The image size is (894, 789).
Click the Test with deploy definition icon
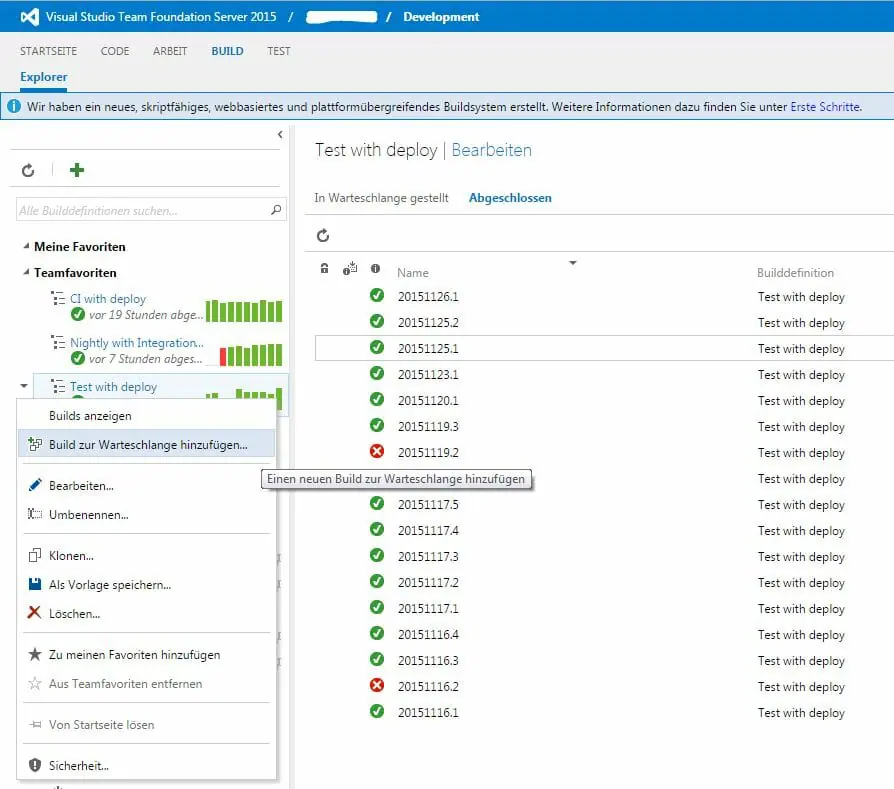tap(58, 386)
